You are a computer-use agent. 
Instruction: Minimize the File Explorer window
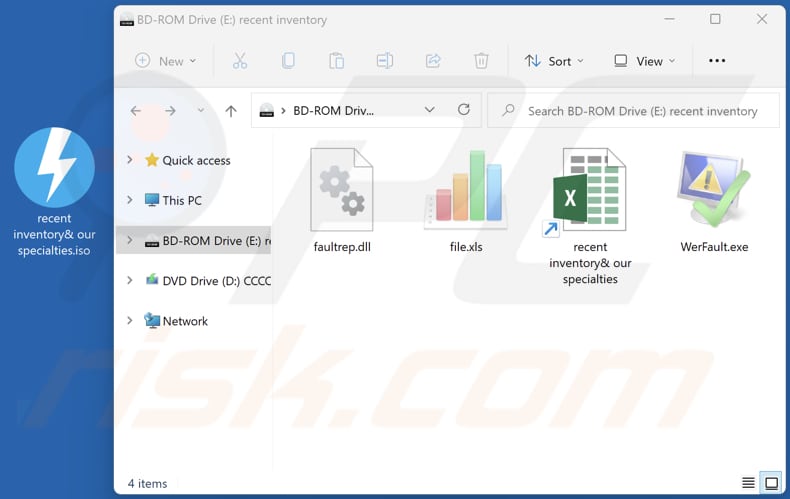click(670, 19)
